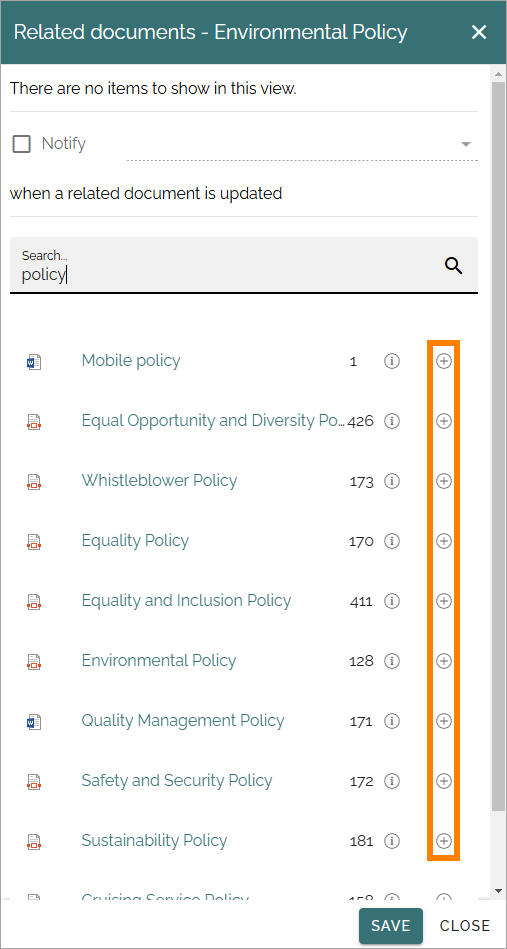This screenshot has height=949, width=507.
Task: Open Quality Management Policy link
Action: (183, 720)
